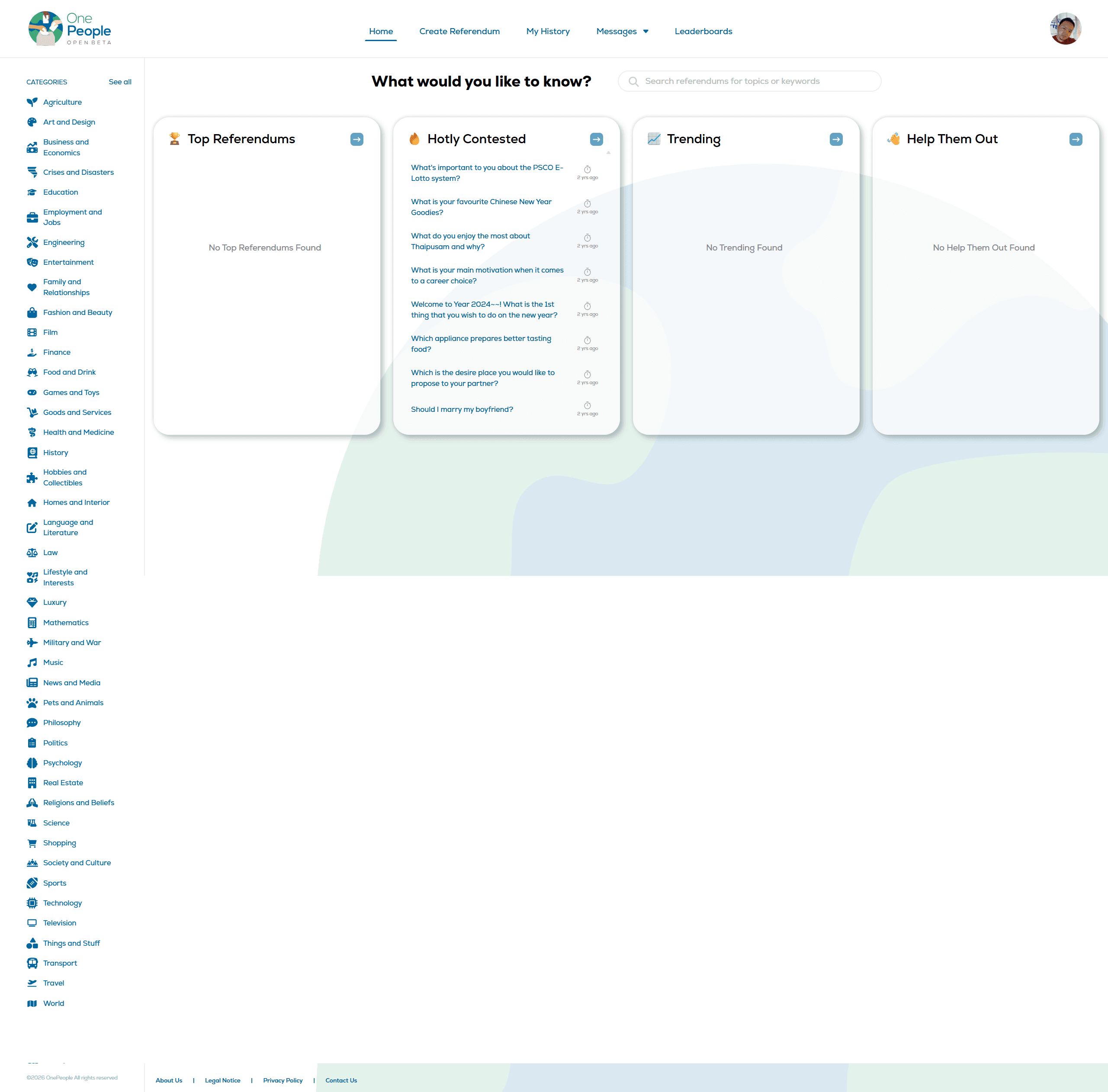Click the Technology microchip icon
The image size is (1108, 1092).
point(32,903)
